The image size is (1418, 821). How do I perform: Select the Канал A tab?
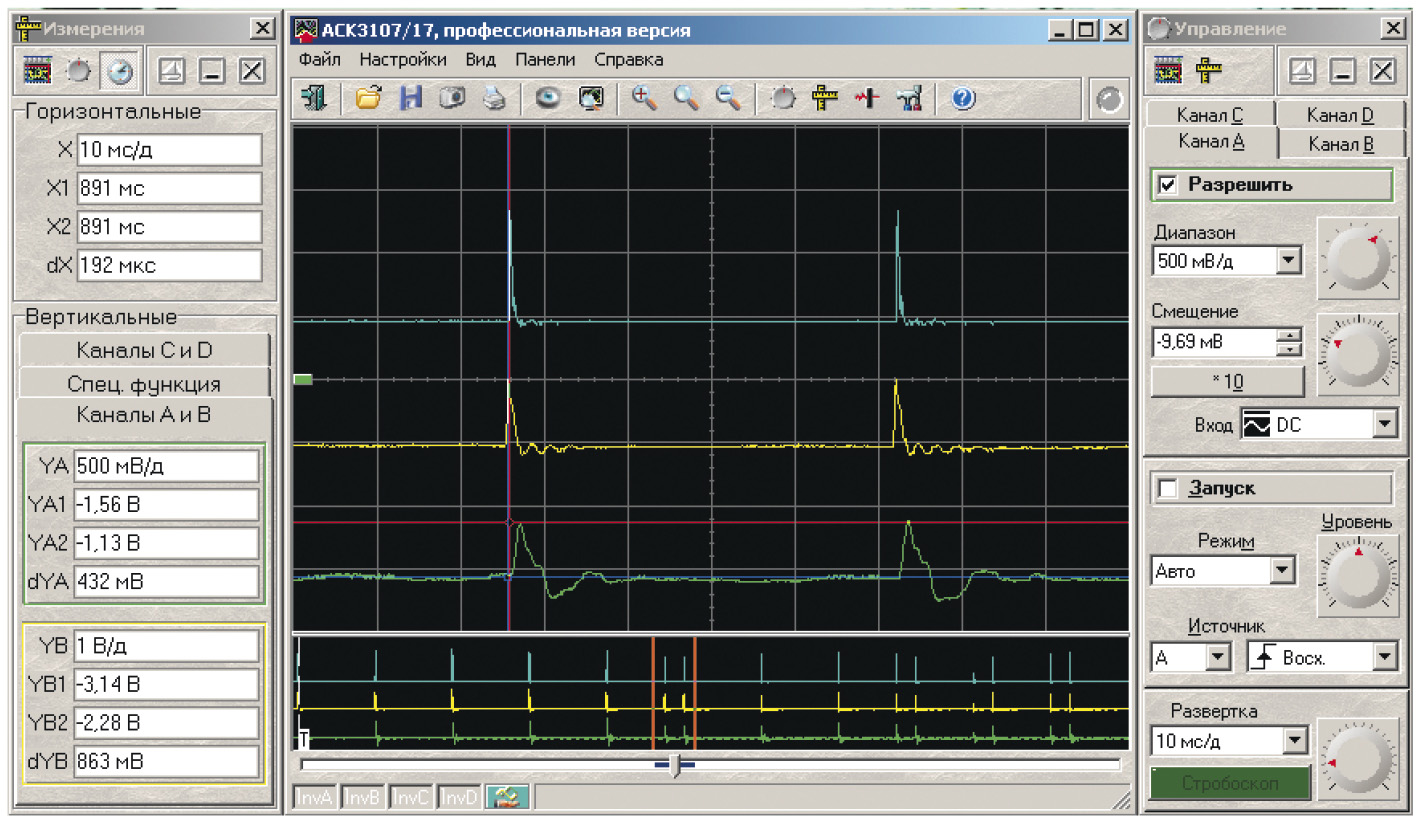coord(1212,142)
